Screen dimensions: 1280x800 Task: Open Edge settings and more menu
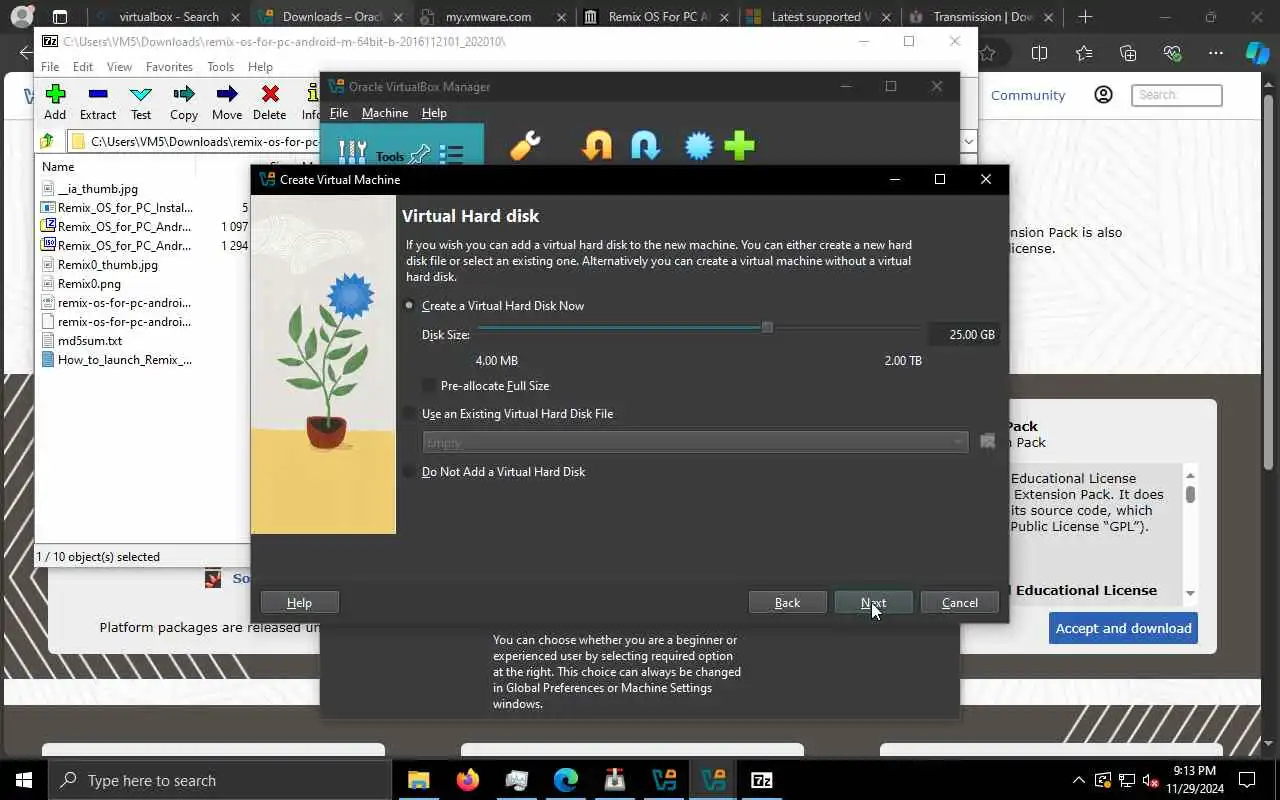pos(1215,54)
